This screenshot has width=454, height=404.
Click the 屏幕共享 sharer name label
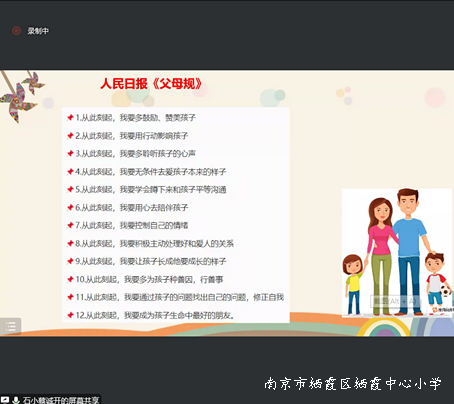tap(61, 400)
